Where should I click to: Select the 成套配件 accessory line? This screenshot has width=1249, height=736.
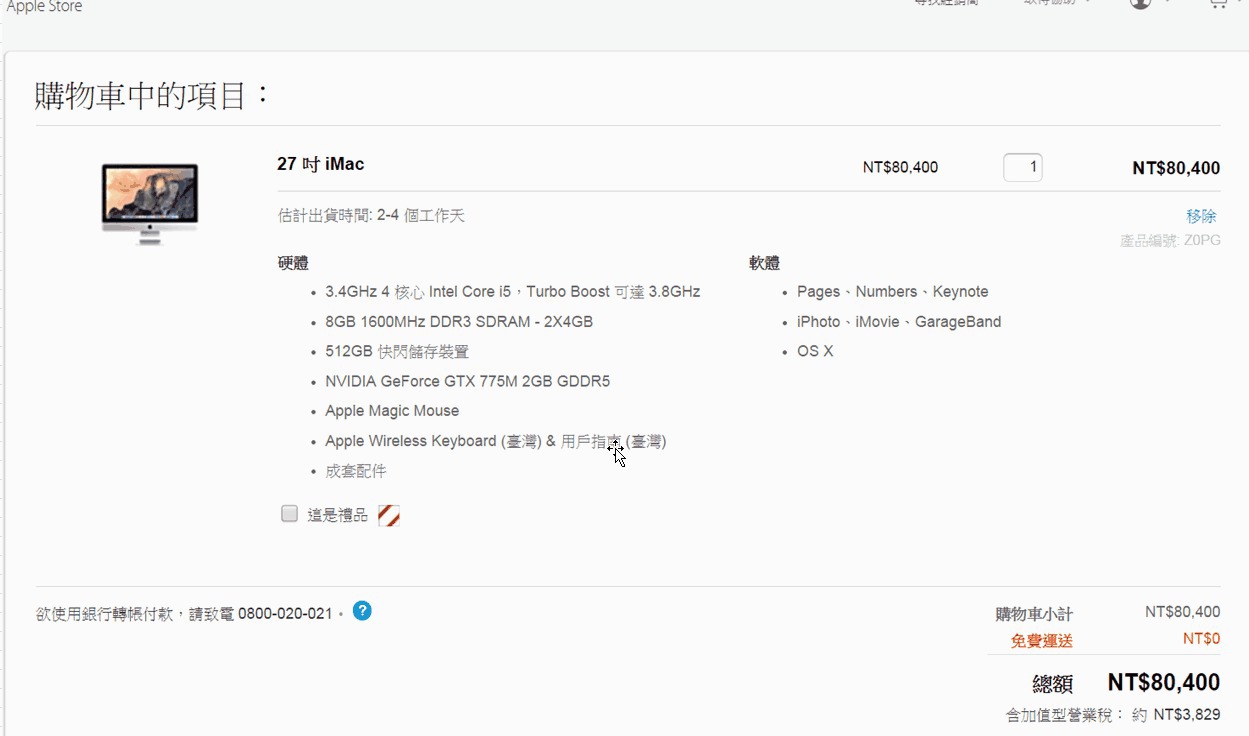(355, 471)
